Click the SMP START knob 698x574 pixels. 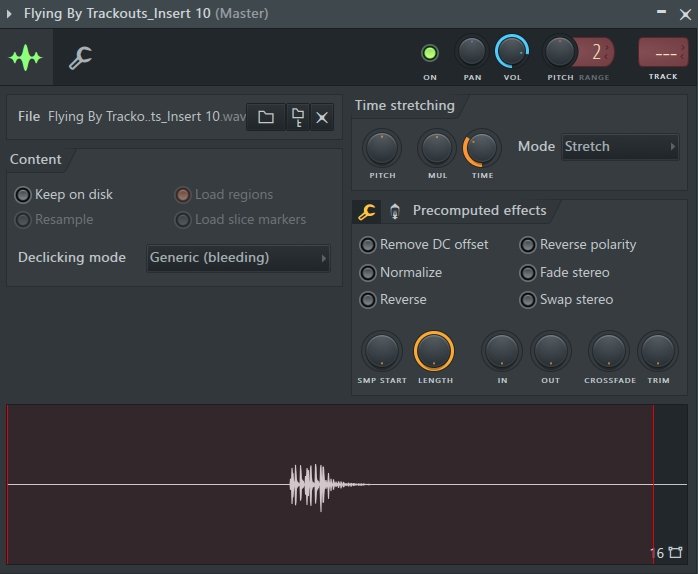(381, 351)
